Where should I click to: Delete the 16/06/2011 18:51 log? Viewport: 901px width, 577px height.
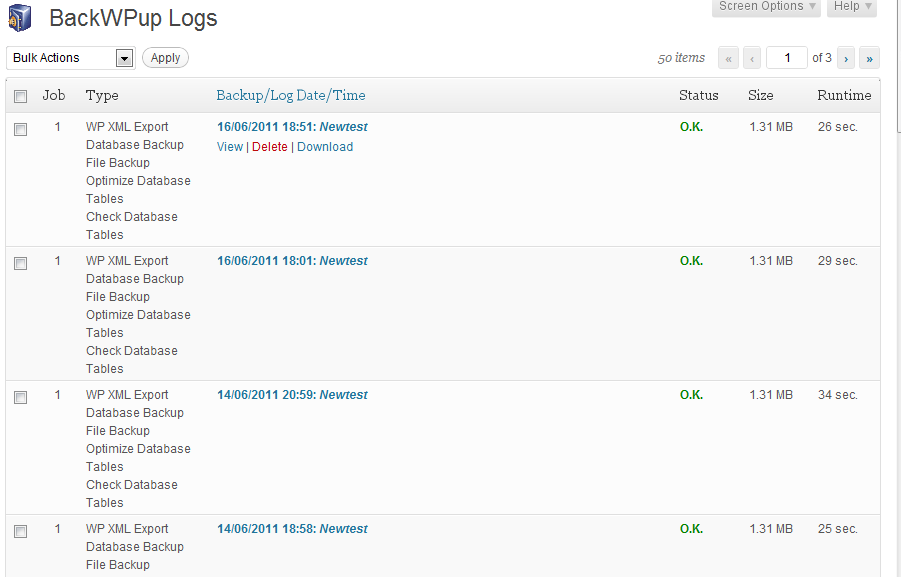(269, 147)
